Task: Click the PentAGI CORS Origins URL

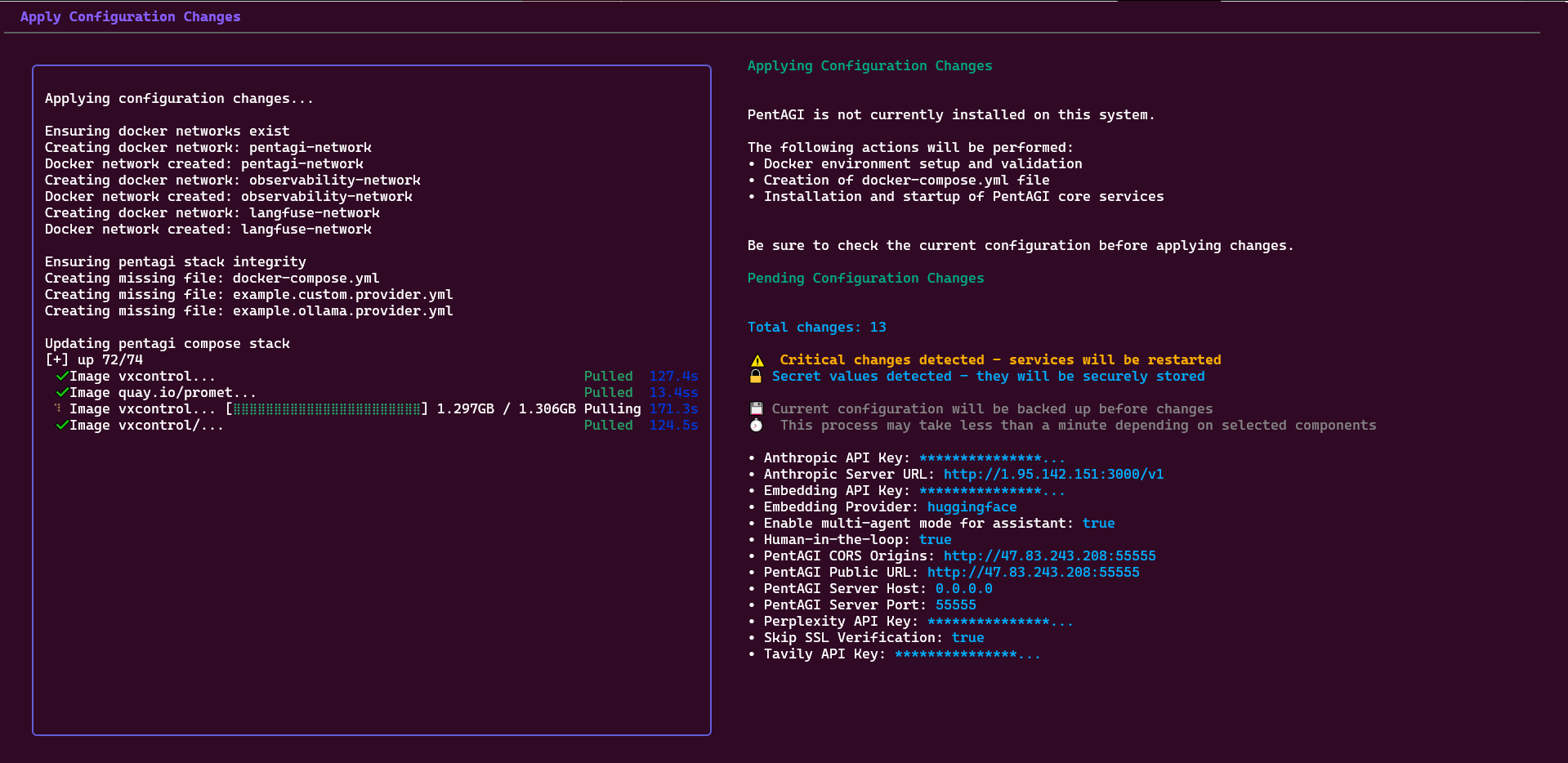Action: click(1049, 556)
